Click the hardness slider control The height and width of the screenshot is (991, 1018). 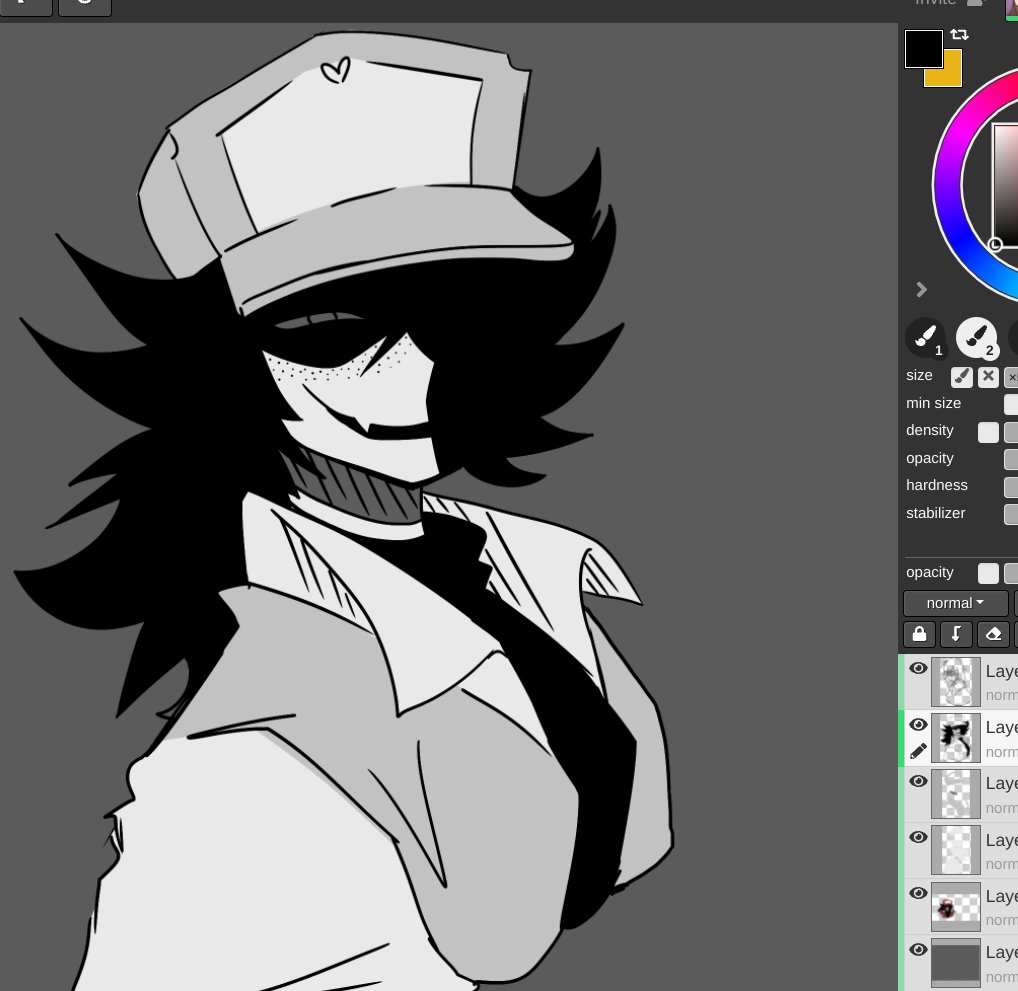[x=1011, y=487]
